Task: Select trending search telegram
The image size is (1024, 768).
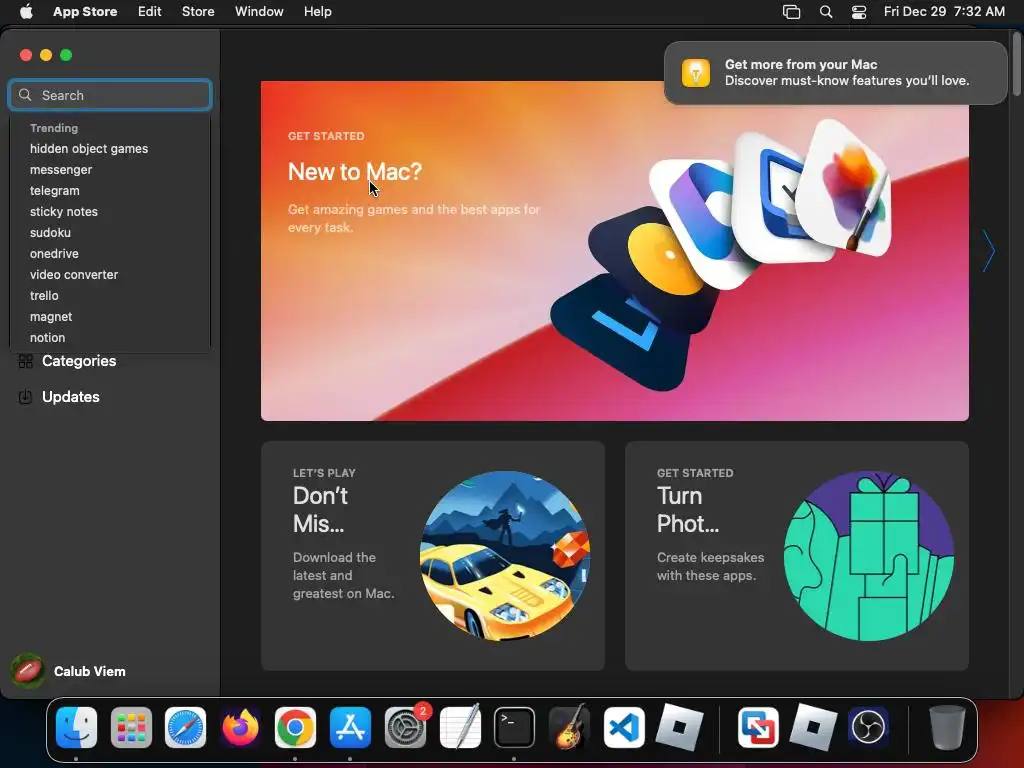Action: point(54,191)
